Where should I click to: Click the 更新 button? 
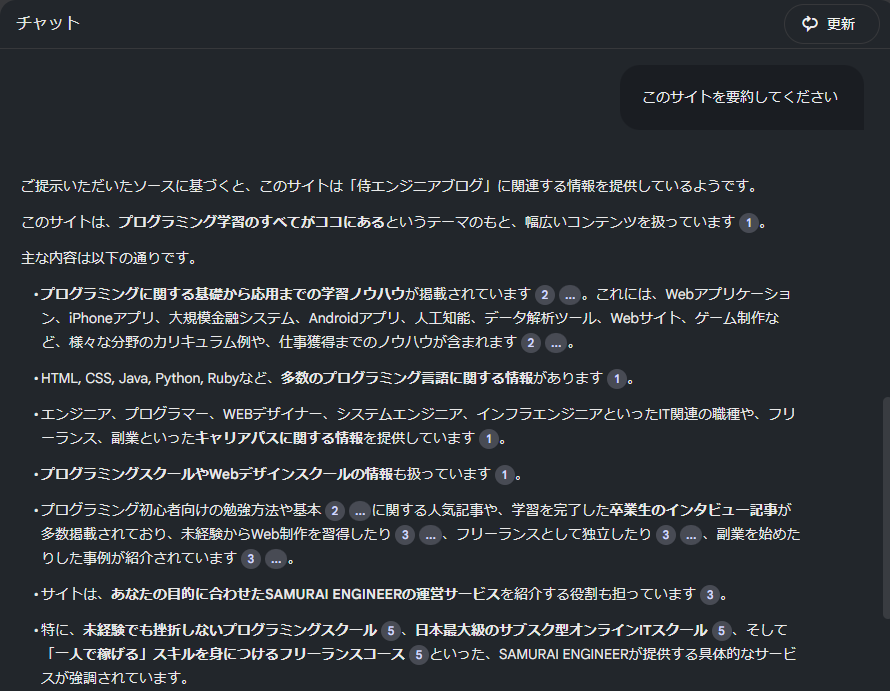point(831,23)
